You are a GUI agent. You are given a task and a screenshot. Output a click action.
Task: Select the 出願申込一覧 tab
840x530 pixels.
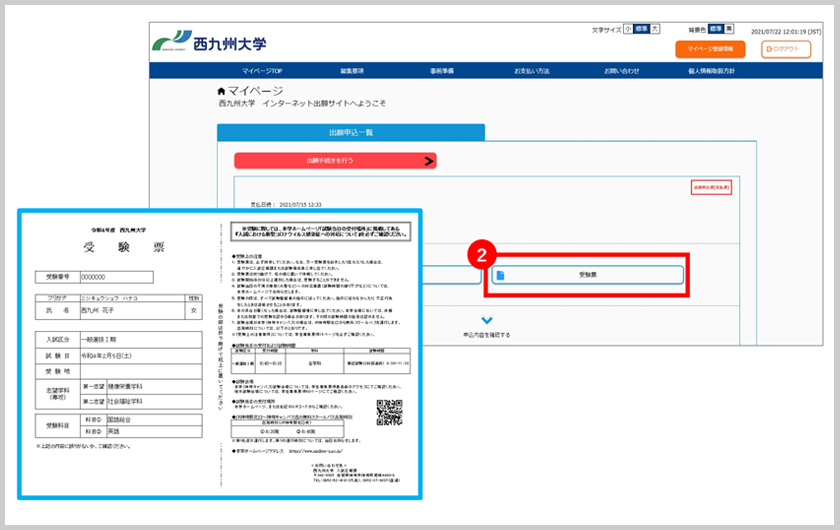[x=351, y=132]
